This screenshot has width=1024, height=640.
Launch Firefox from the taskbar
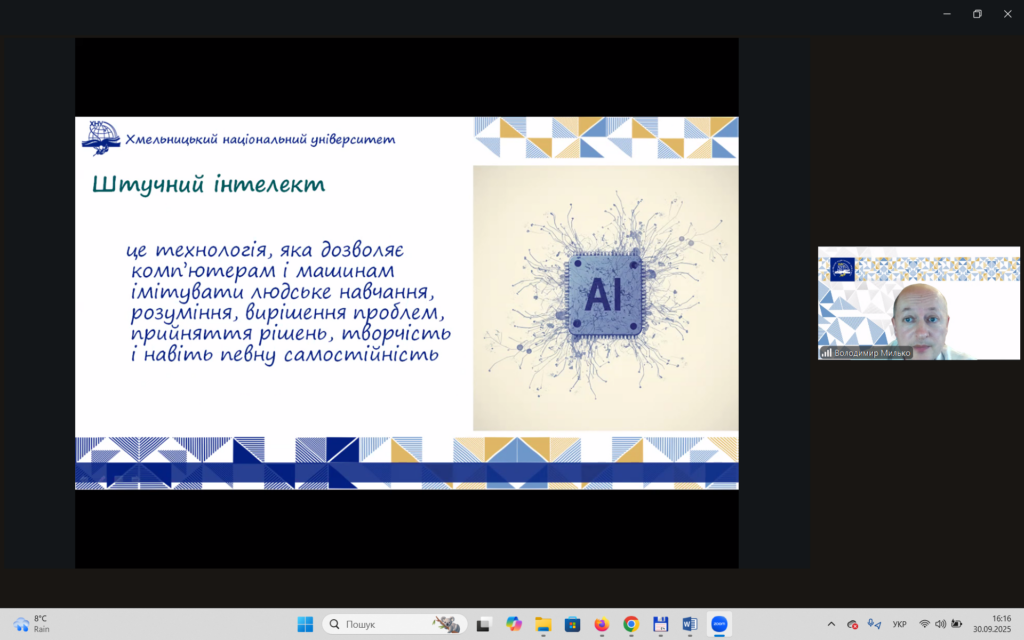coord(601,624)
